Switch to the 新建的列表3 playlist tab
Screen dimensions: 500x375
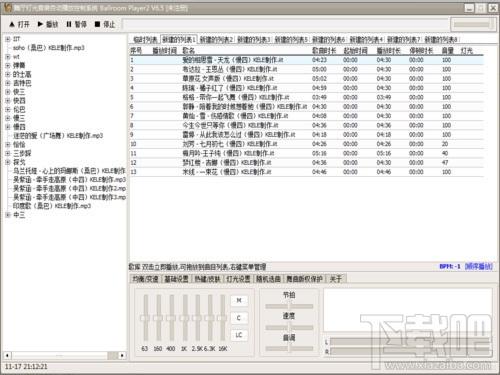pyautogui.click(x=253, y=40)
